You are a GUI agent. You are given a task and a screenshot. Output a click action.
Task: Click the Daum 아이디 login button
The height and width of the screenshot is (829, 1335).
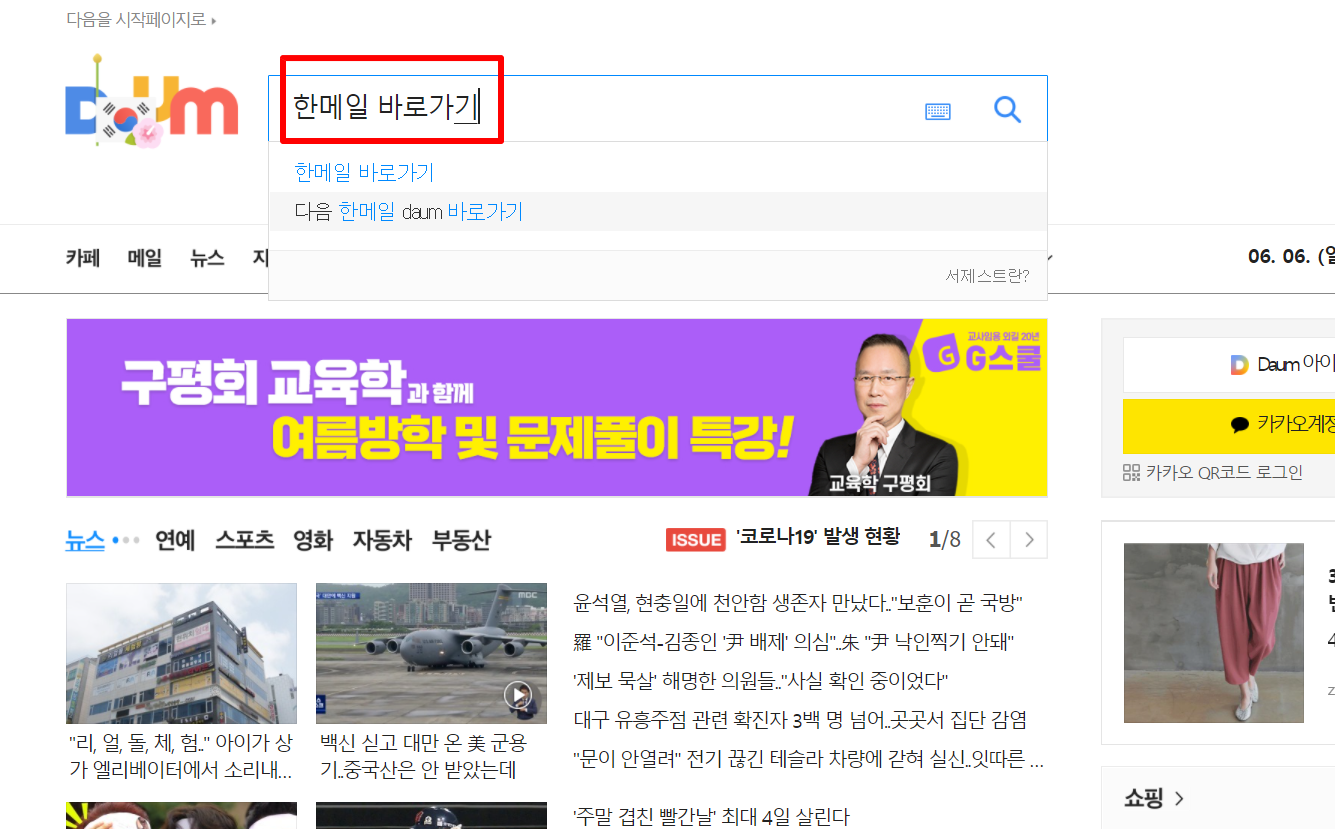1229,365
